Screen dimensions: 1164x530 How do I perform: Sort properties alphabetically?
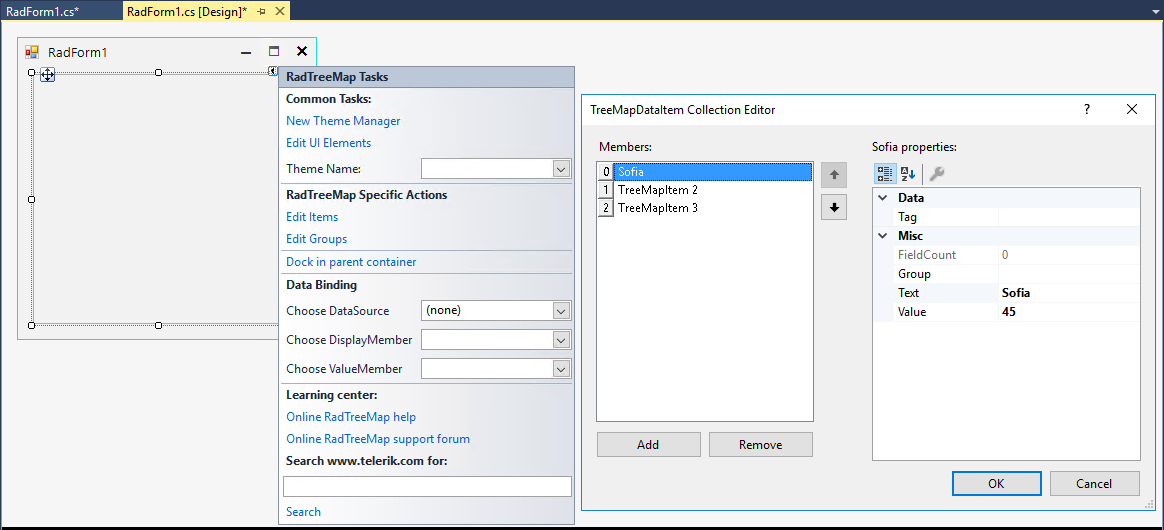tap(908, 174)
